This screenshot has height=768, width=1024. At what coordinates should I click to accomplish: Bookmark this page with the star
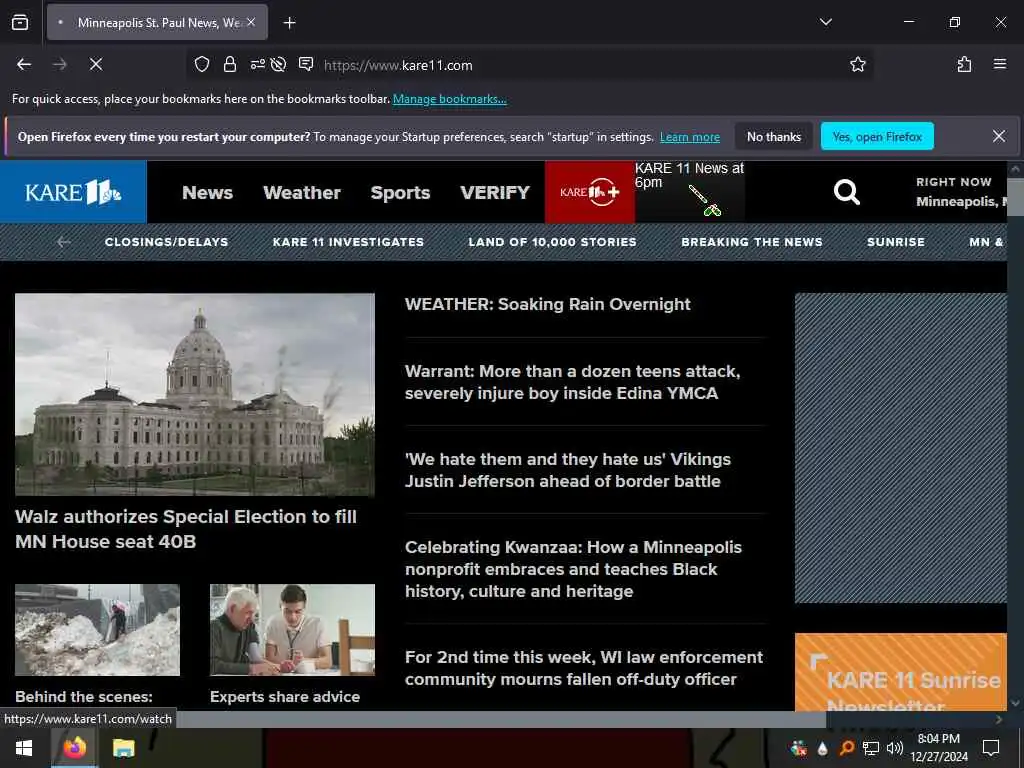(x=857, y=64)
